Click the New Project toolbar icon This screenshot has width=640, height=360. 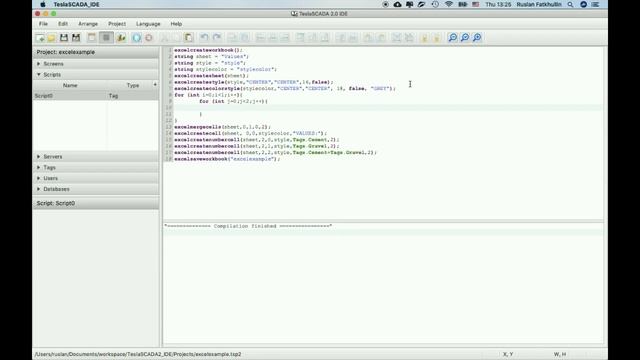[x=40, y=38]
